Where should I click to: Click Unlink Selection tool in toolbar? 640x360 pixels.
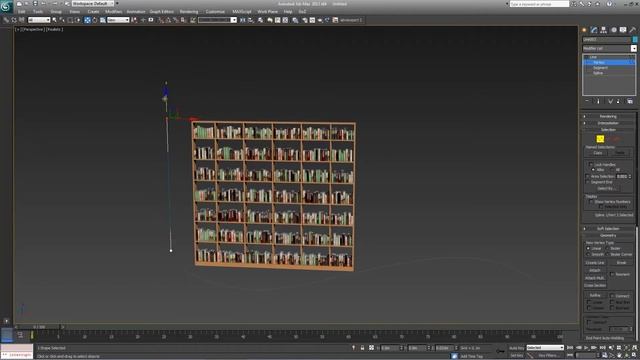click(13, 20)
